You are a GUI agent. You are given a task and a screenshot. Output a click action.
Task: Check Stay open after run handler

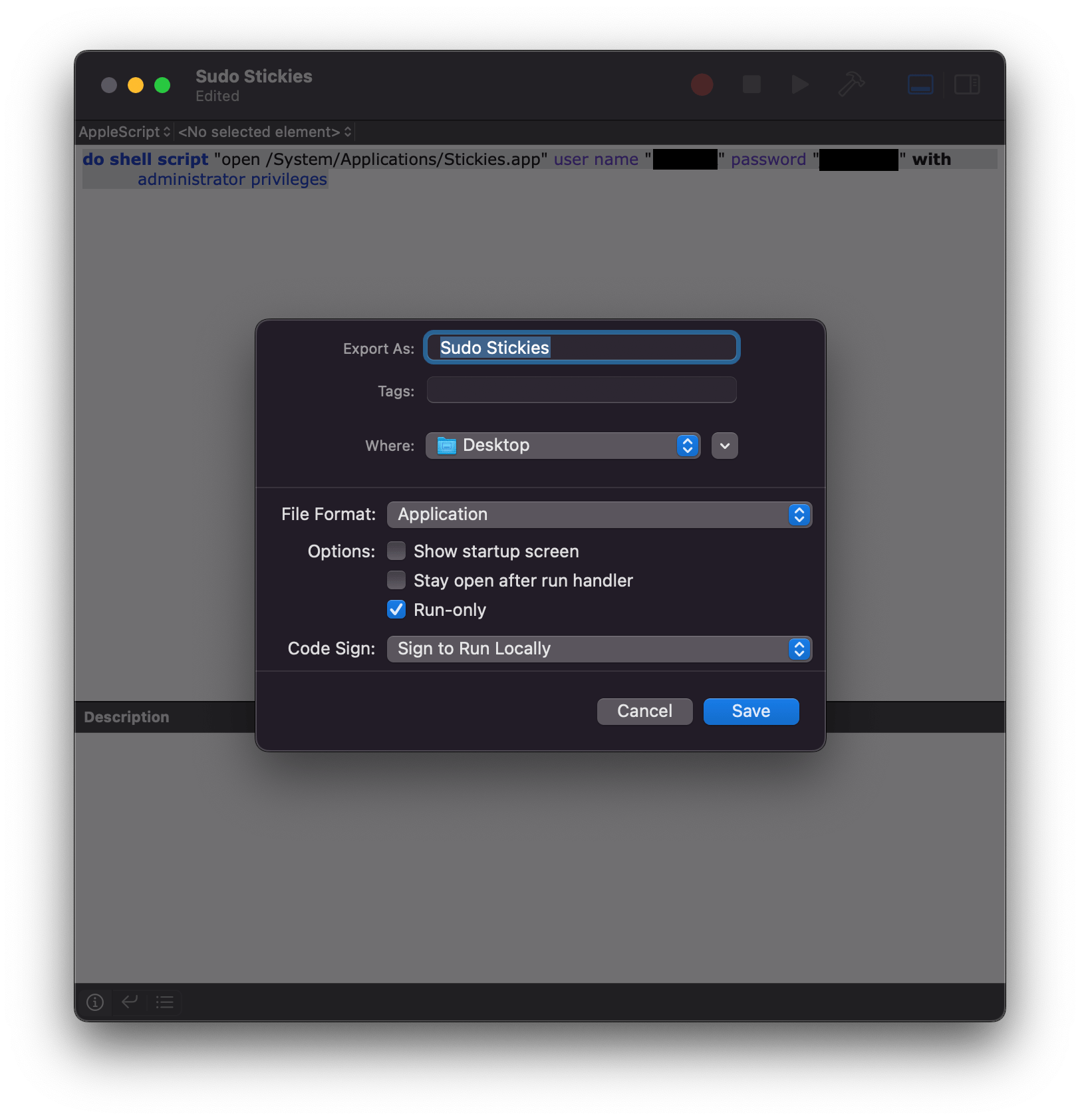[x=396, y=580]
